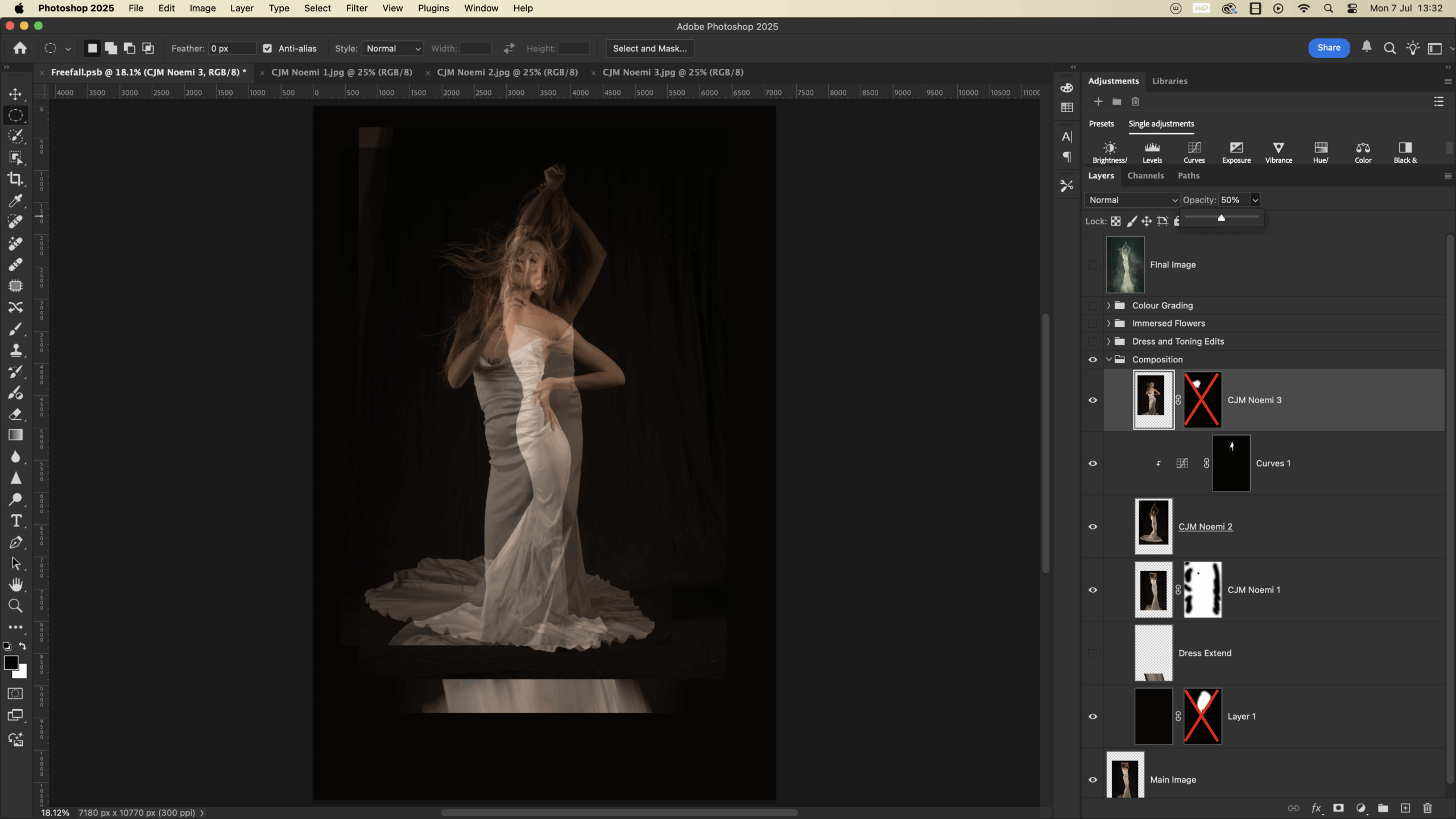
Task: Show the Dress Extend layer
Action: (1093, 653)
